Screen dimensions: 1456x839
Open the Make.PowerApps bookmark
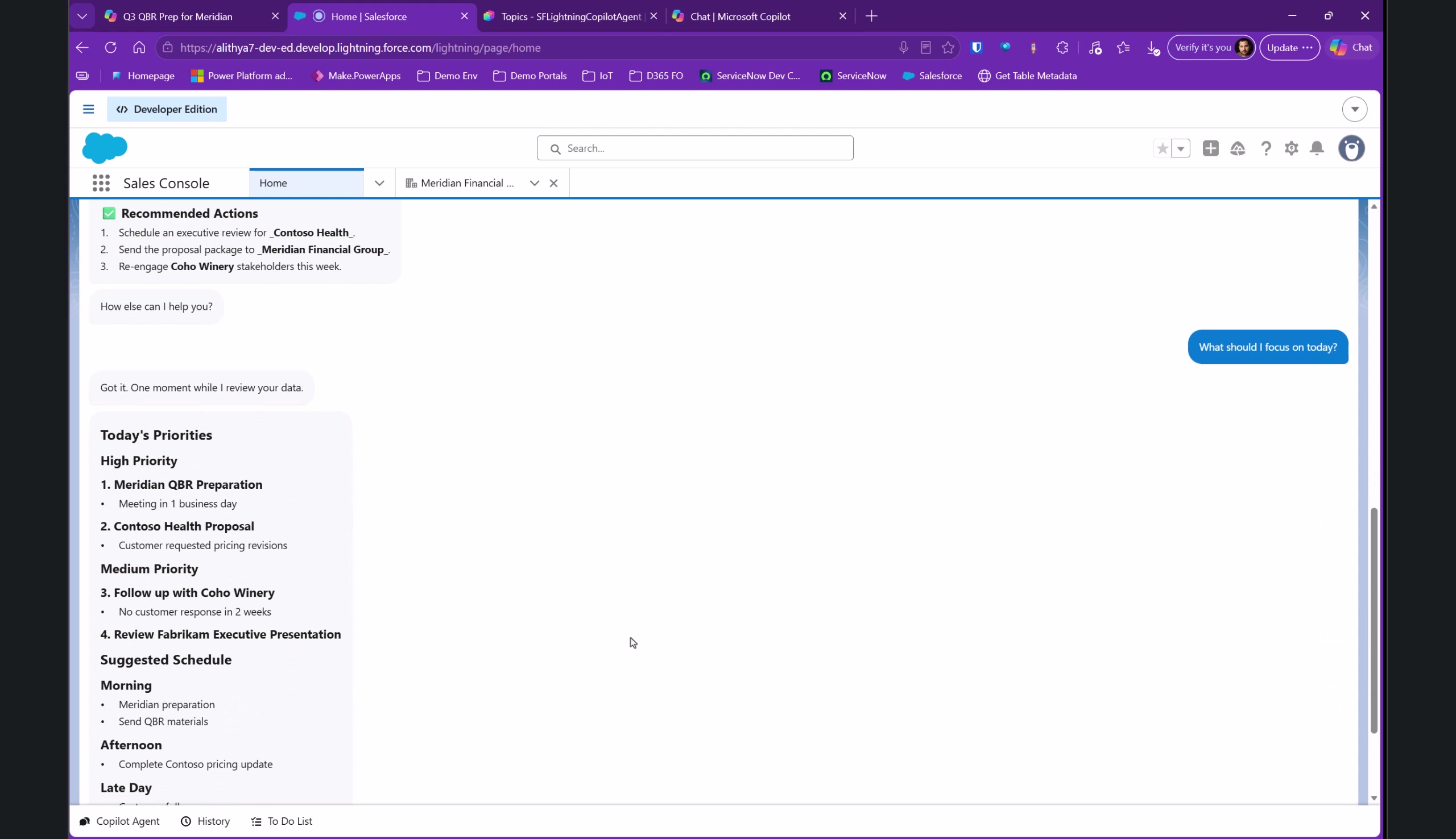pos(355,76)
